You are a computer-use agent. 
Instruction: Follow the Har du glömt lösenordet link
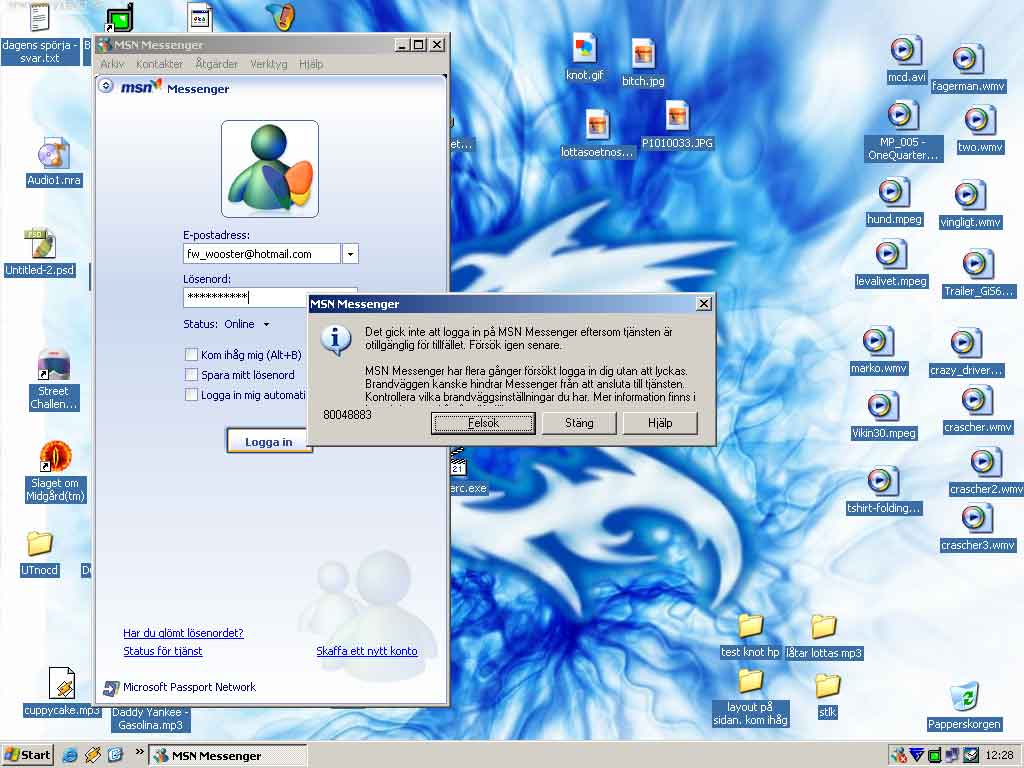184,633
